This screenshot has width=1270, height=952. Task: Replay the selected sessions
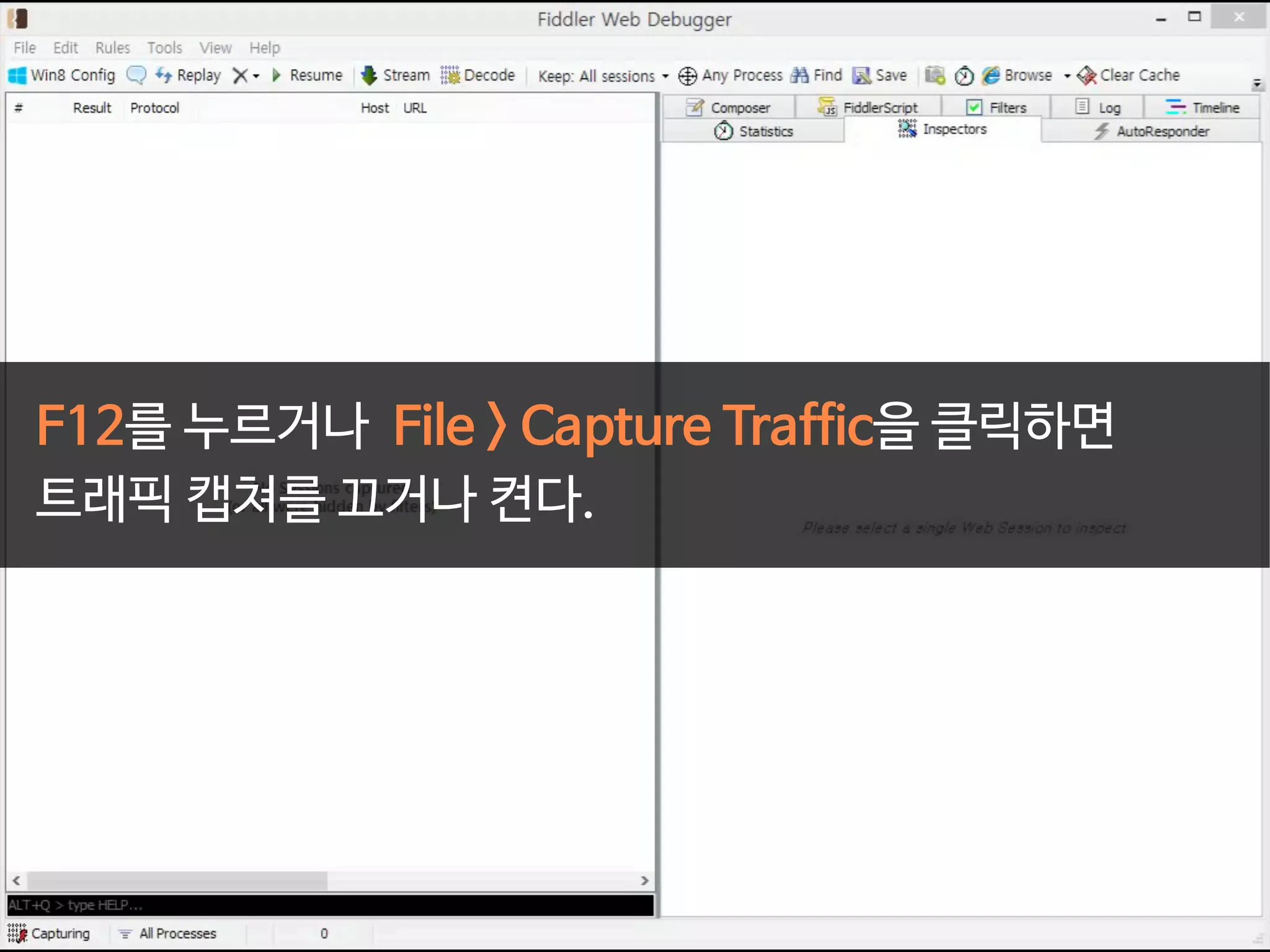tap(188, 76)
